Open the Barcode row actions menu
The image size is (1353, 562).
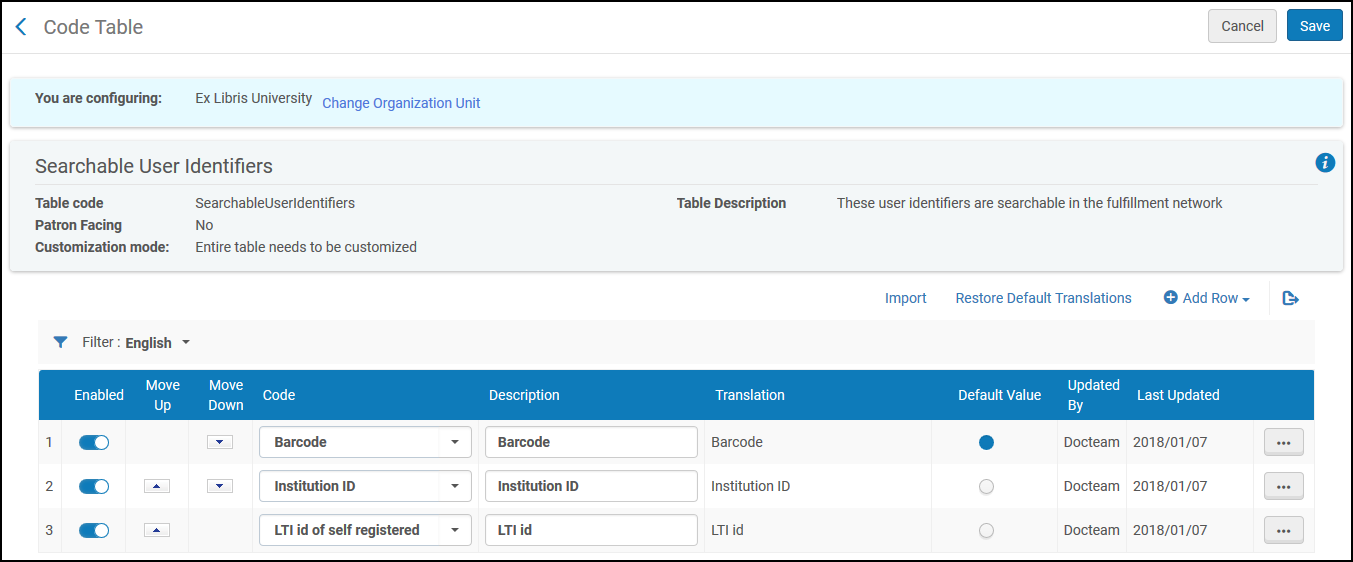(1283, 442)
